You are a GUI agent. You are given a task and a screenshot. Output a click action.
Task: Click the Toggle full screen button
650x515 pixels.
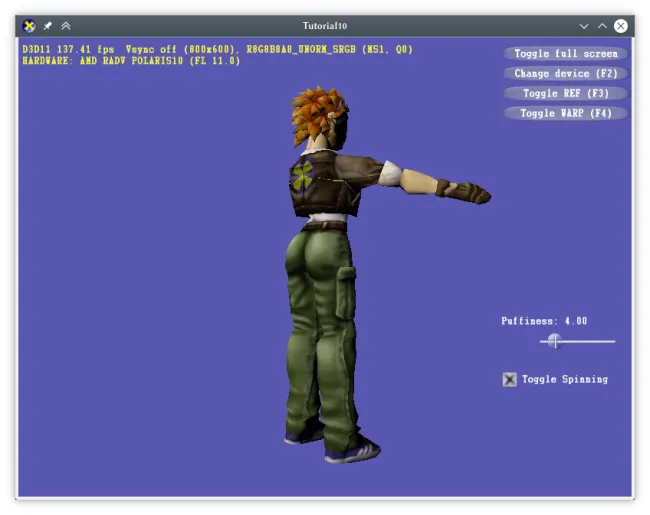(566, 53)
